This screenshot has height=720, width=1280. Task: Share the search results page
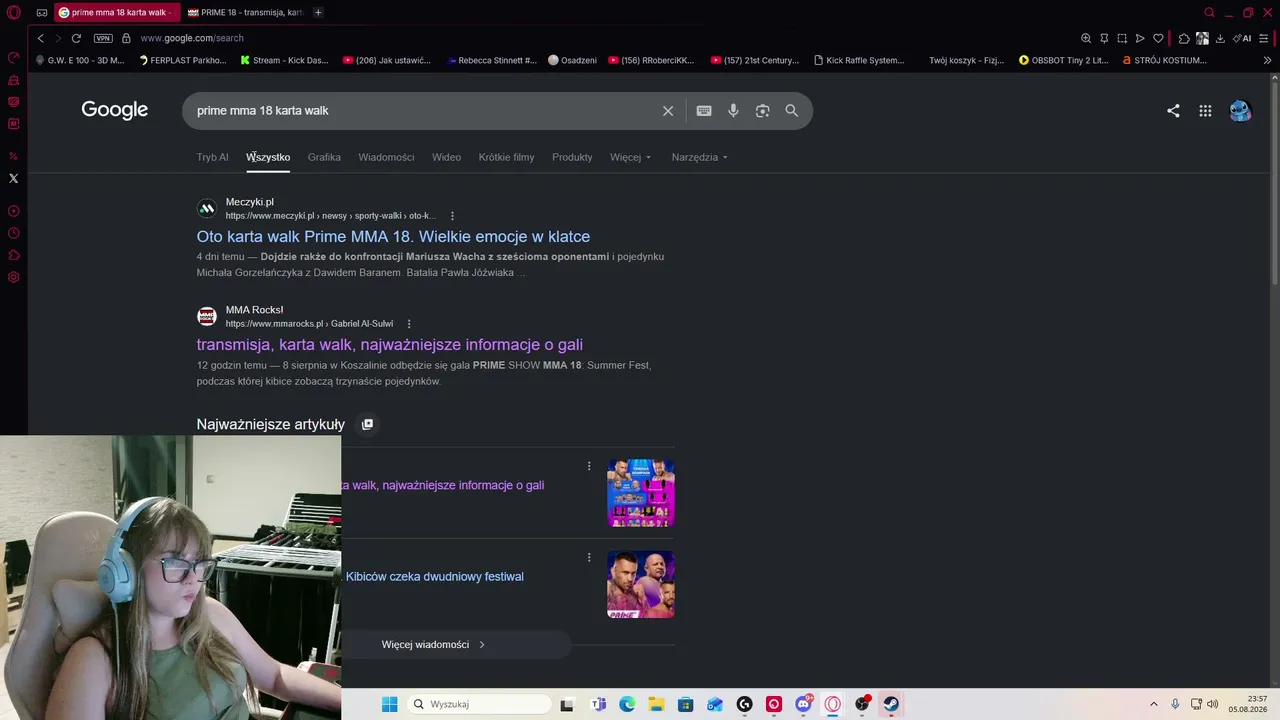click(x=1173, y=111)
